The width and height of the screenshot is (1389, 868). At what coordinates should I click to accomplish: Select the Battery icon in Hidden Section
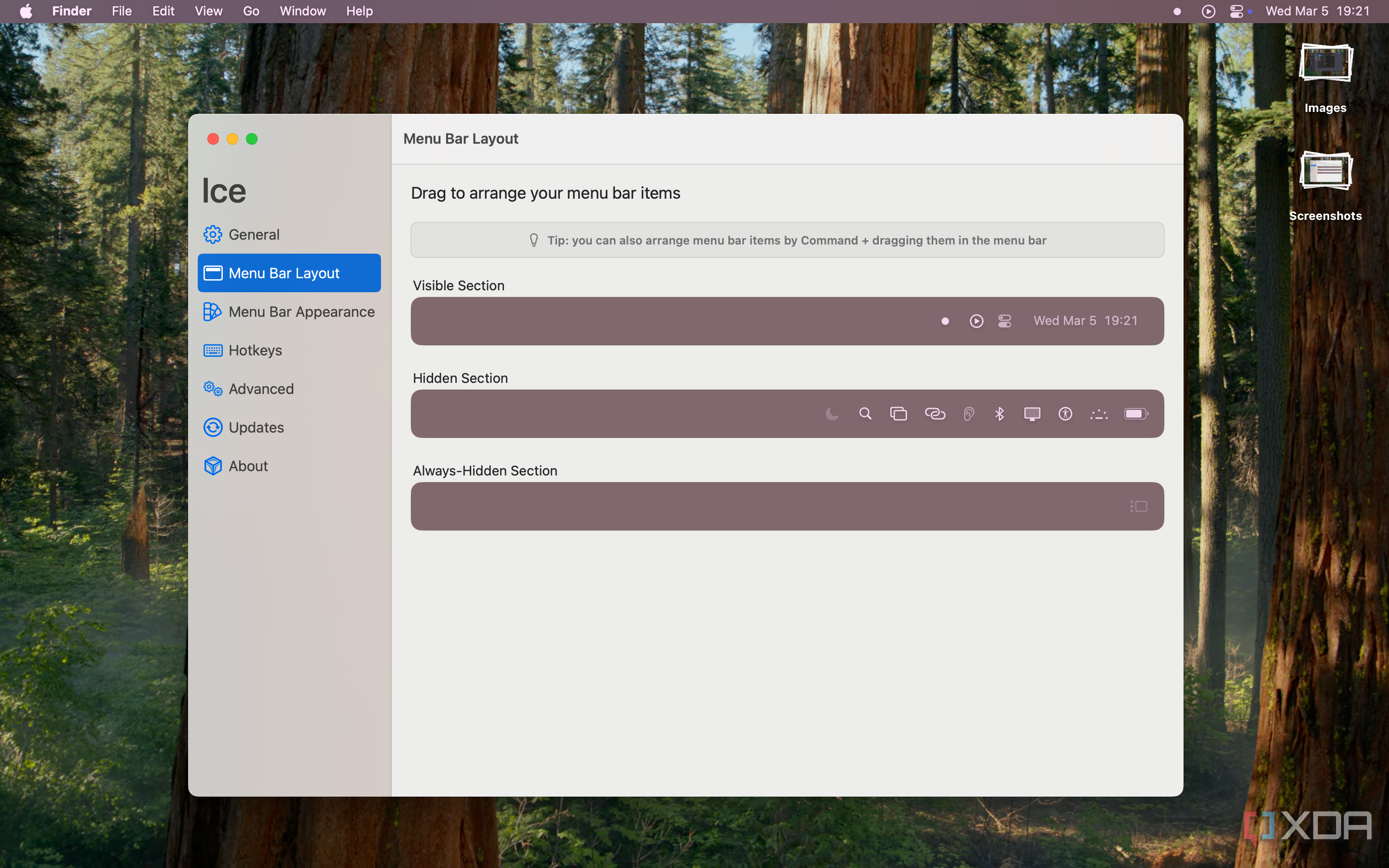pos(1136,414)
